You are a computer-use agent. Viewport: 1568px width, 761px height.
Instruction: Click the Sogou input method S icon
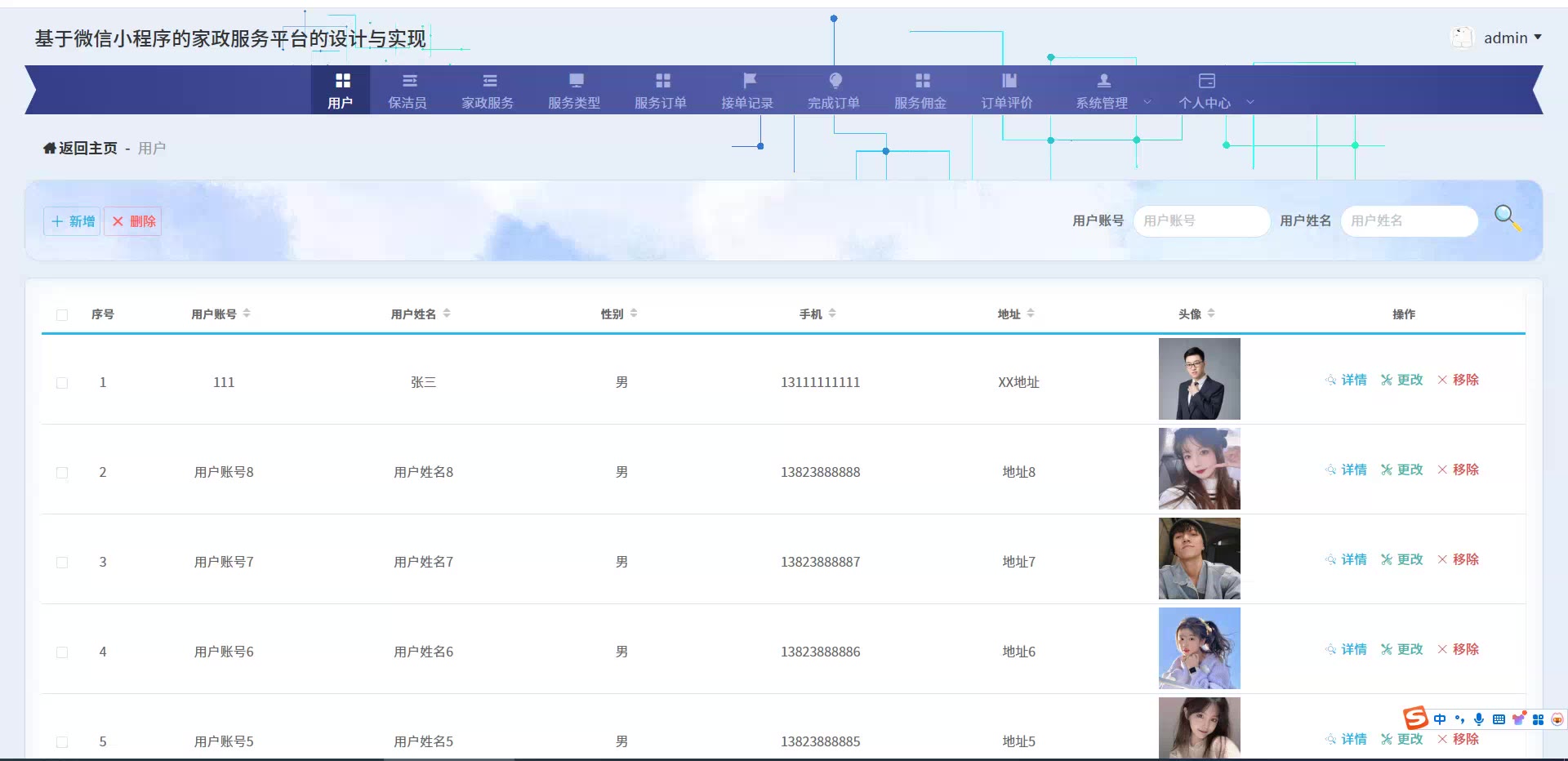coord(1414,719)
